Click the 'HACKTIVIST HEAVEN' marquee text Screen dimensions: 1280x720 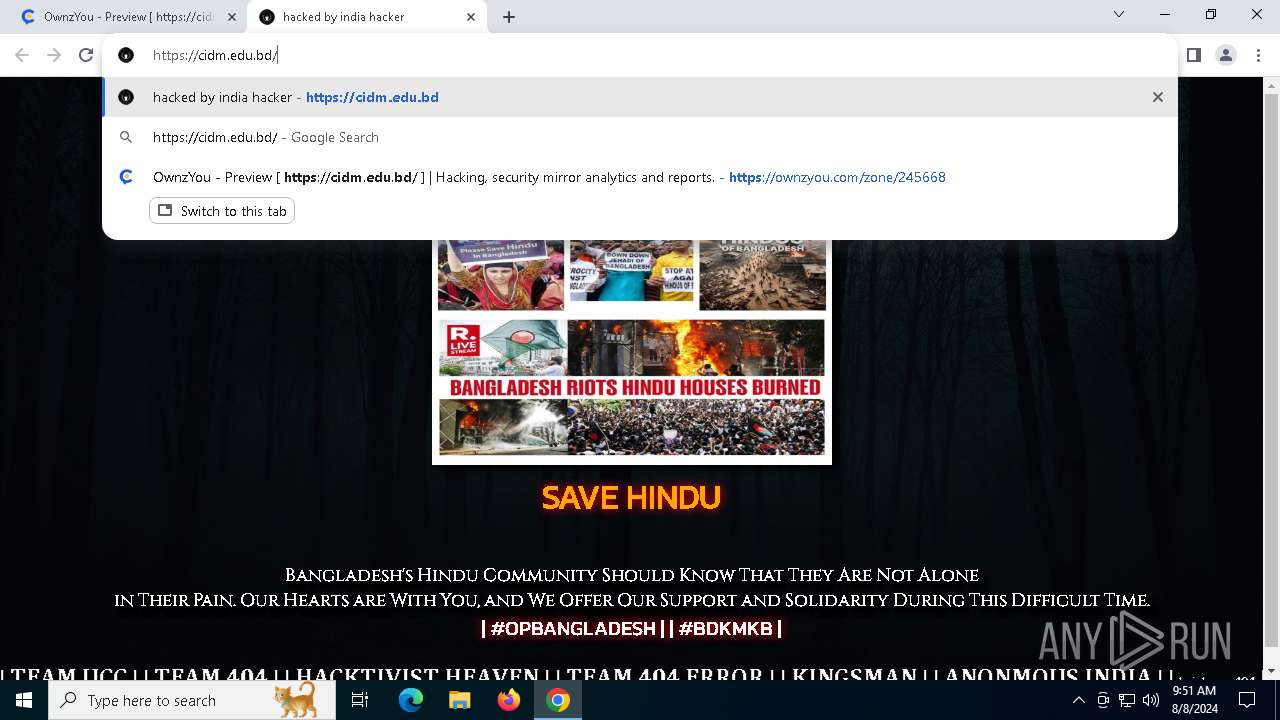point(417,676)
